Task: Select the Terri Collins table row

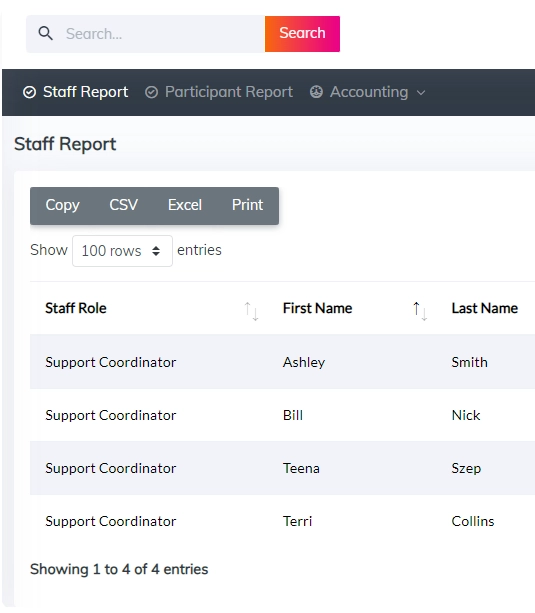Action: (282, 521)
